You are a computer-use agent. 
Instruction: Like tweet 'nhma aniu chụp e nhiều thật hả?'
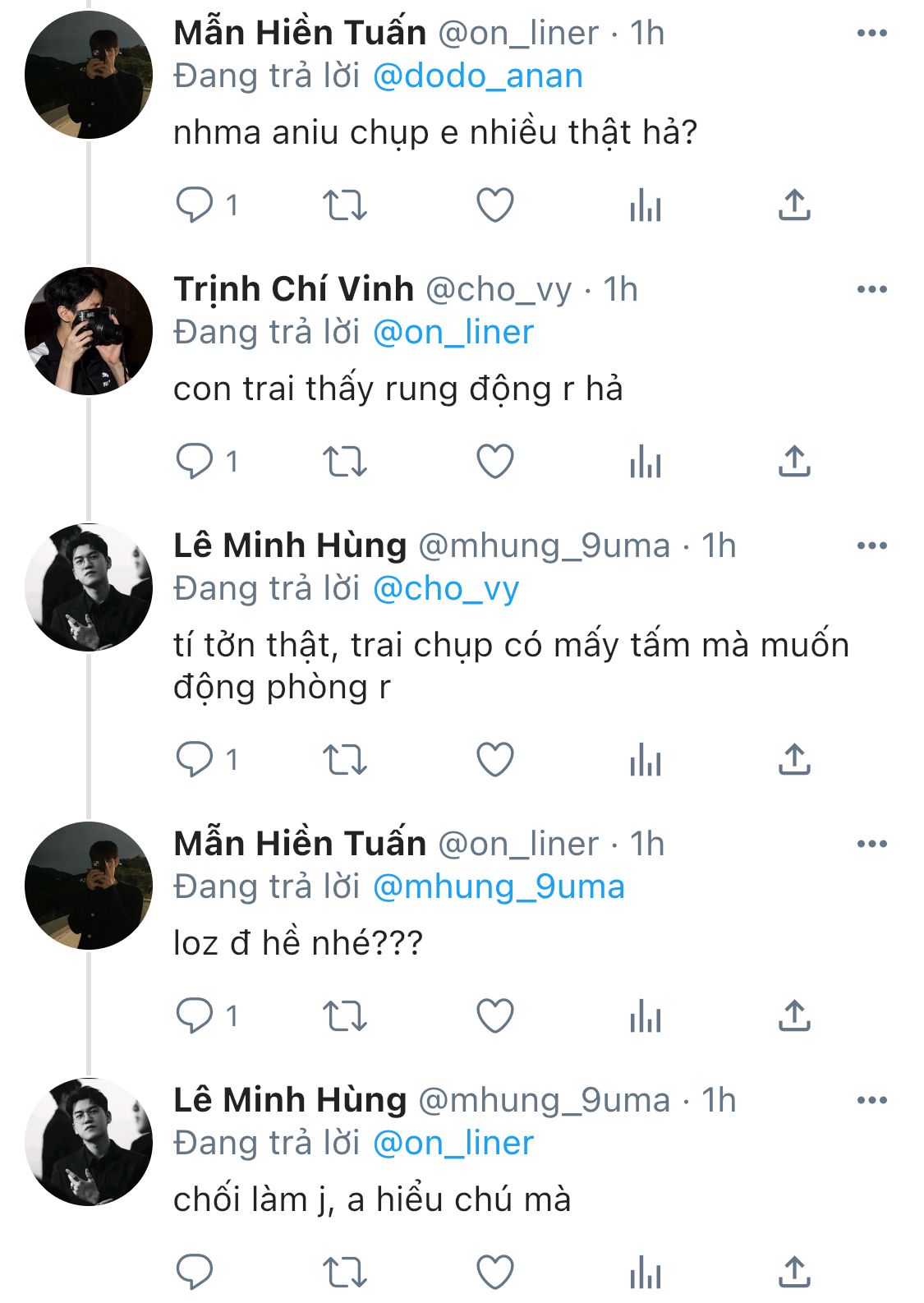(x=495, y=205)
